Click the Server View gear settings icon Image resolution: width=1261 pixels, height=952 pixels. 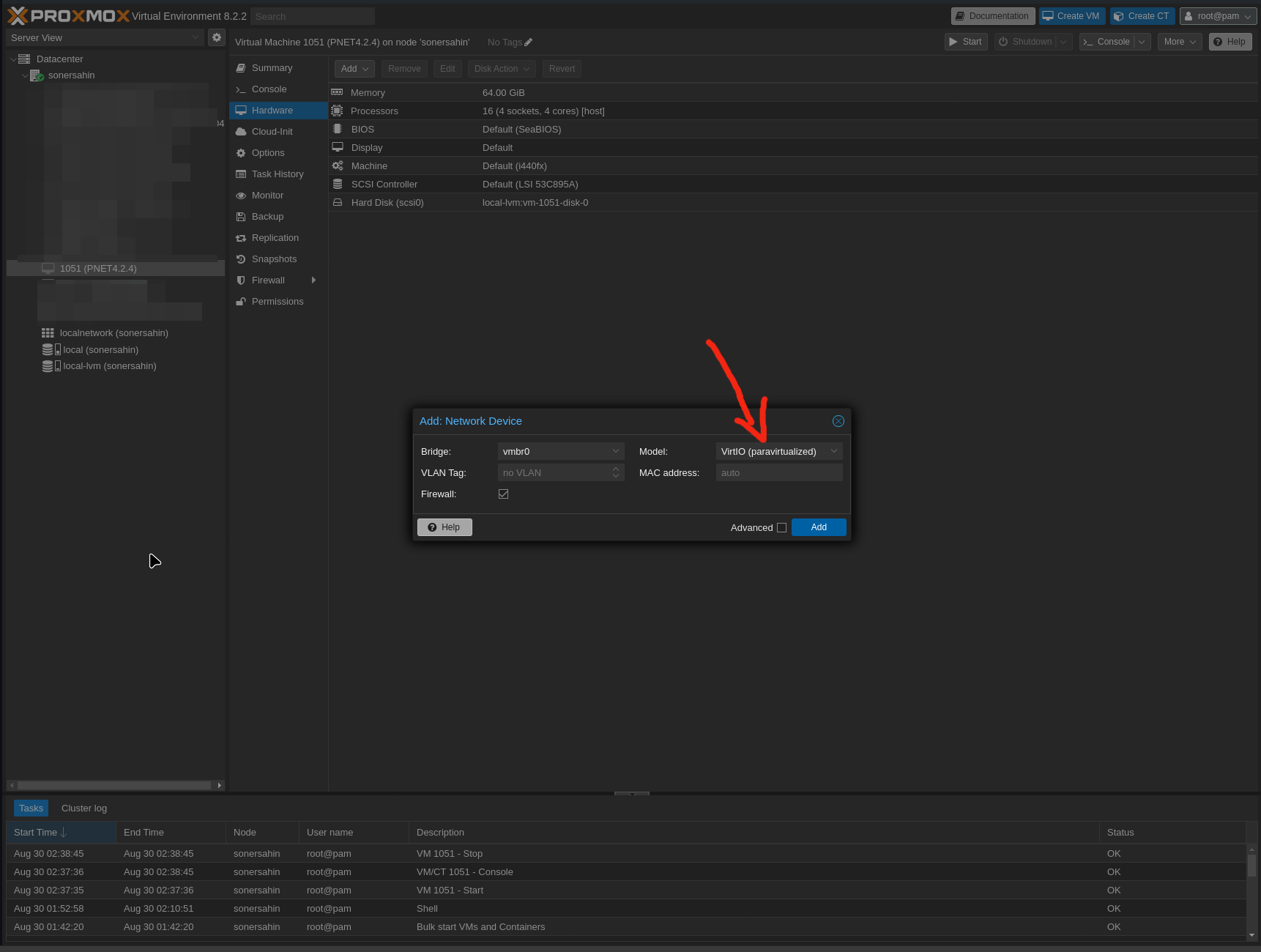point(217,37)
